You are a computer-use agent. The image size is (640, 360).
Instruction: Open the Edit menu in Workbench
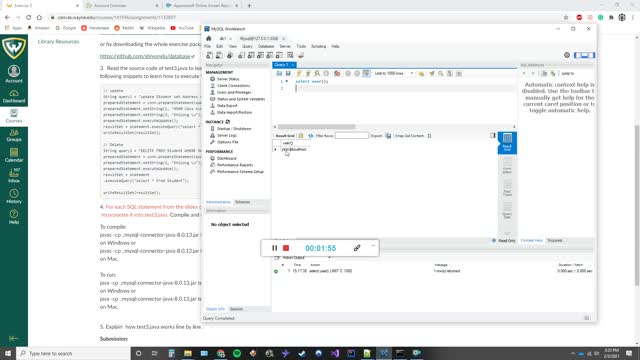pos(220,47)
